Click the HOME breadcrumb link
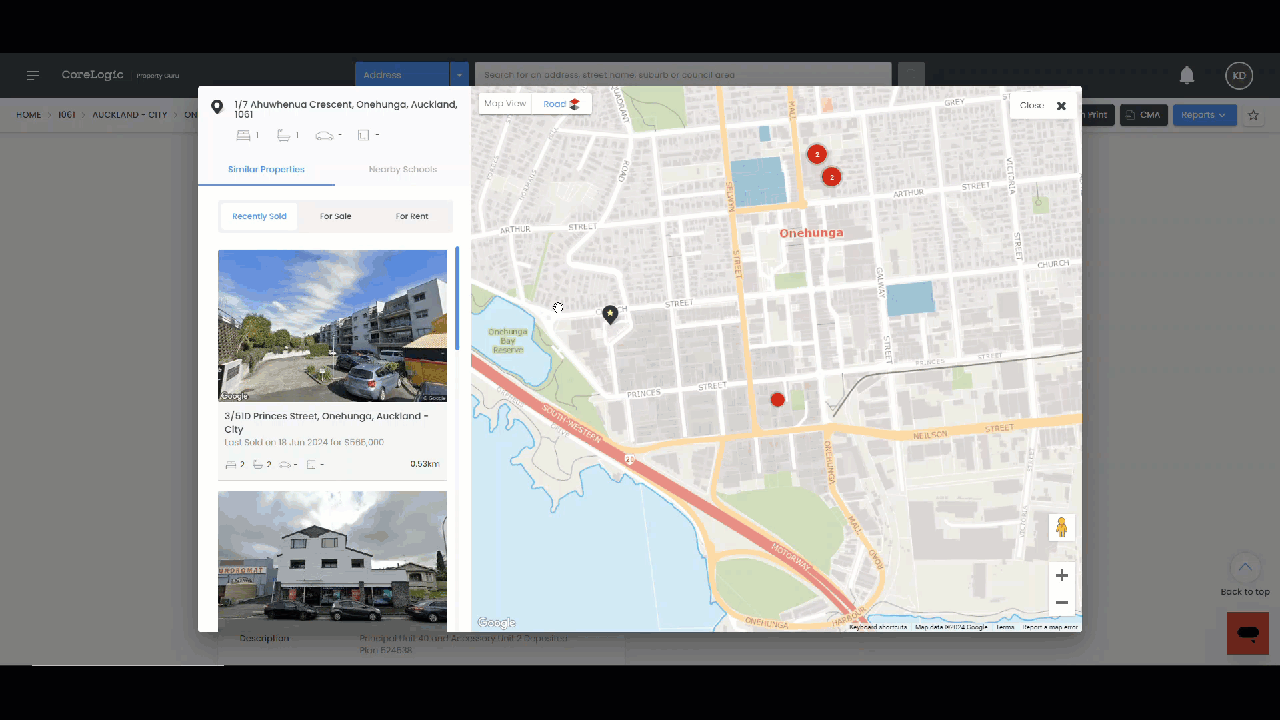The image size is (1280, 720). point(29,115)
